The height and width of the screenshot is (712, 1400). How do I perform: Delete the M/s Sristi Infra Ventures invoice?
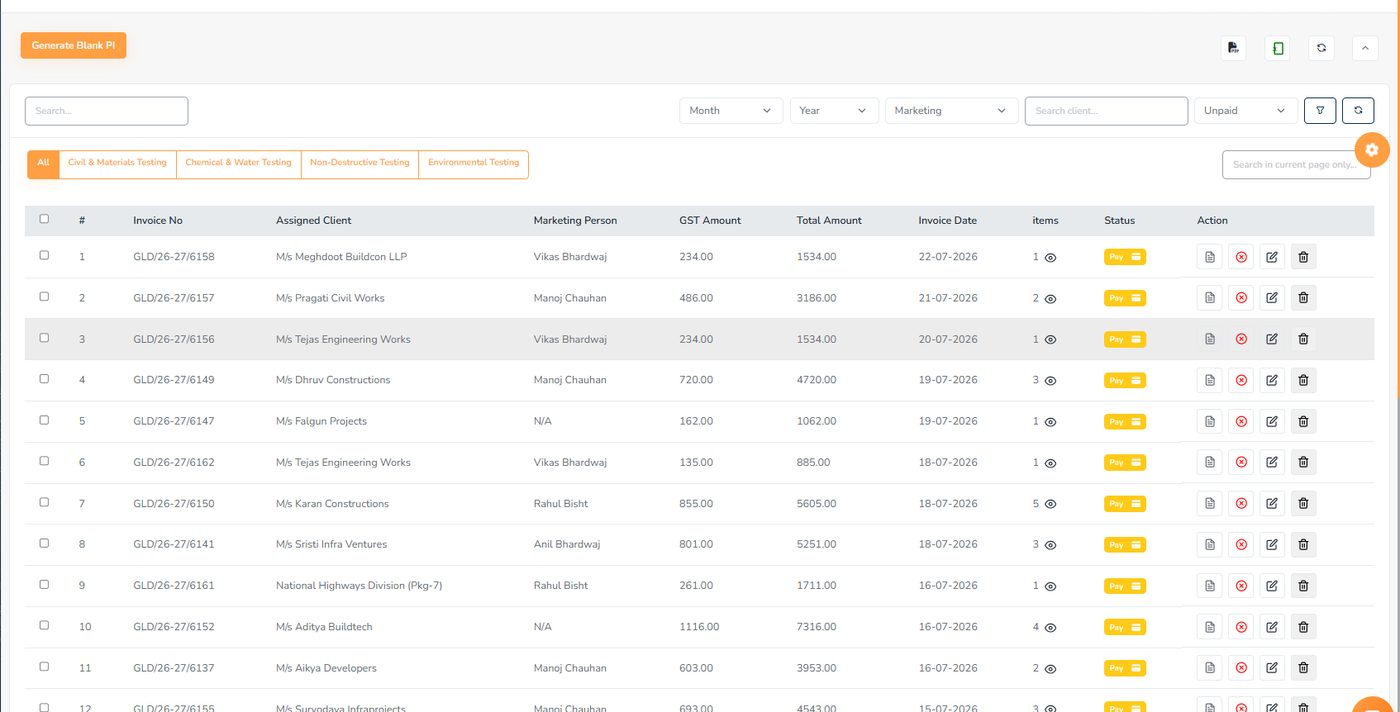point(1303,544)
